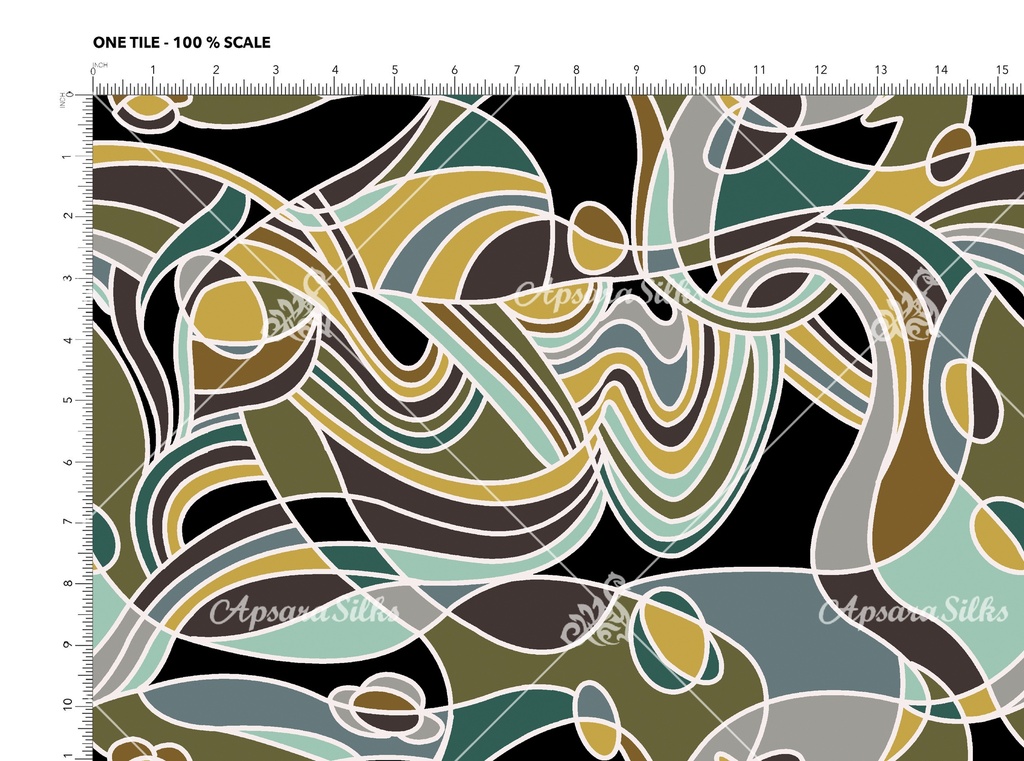Screen dimensions: 1024x761
Task: Click the large mustard circle on the left side
Action: click(225, 311)
